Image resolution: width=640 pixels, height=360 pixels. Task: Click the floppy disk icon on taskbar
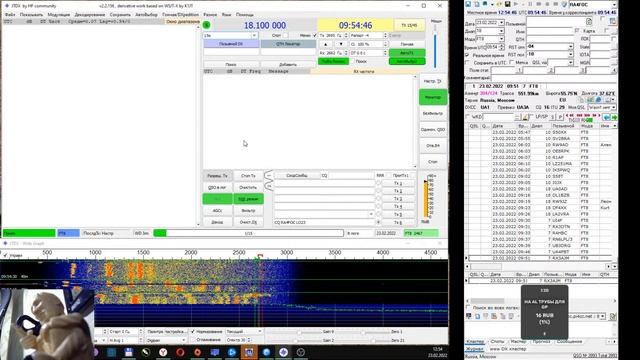click(129, 352)
